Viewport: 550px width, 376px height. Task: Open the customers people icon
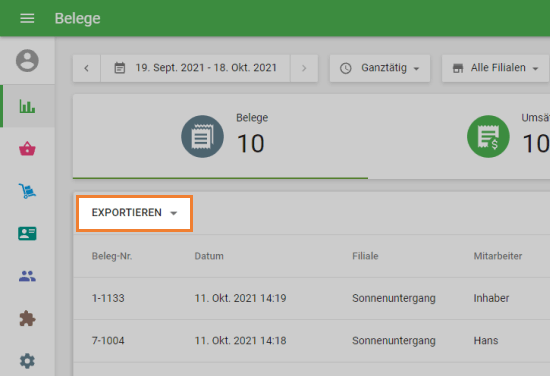pos(27,276)
